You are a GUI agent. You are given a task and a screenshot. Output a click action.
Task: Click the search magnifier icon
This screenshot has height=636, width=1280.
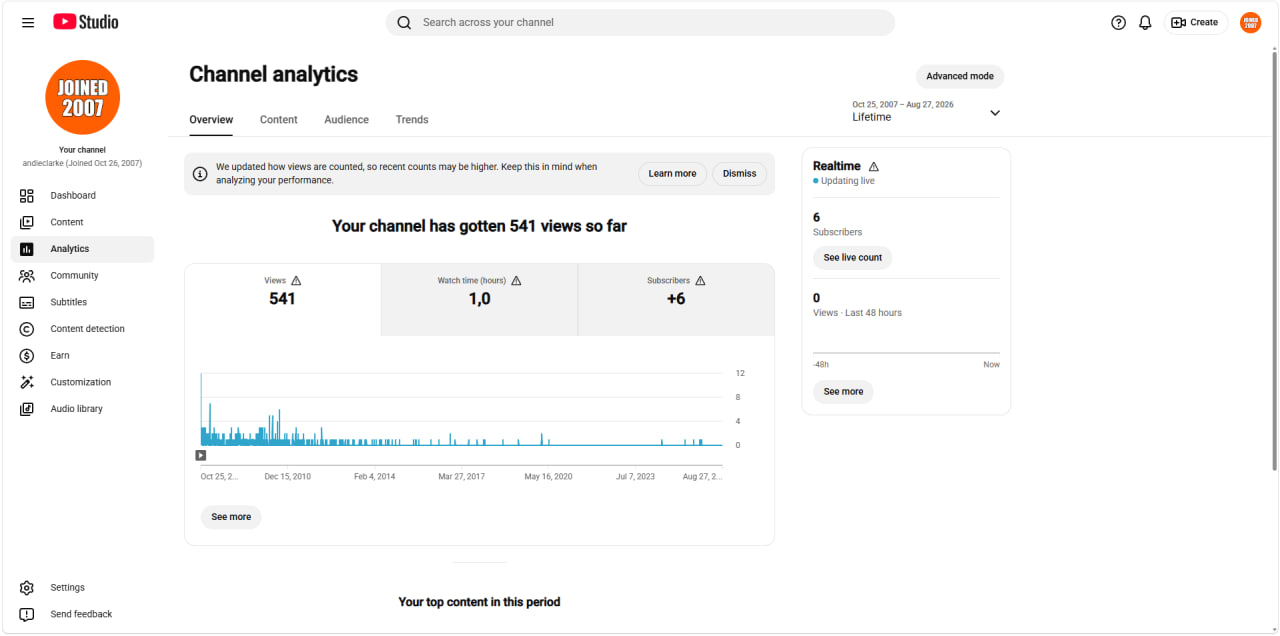404,22
